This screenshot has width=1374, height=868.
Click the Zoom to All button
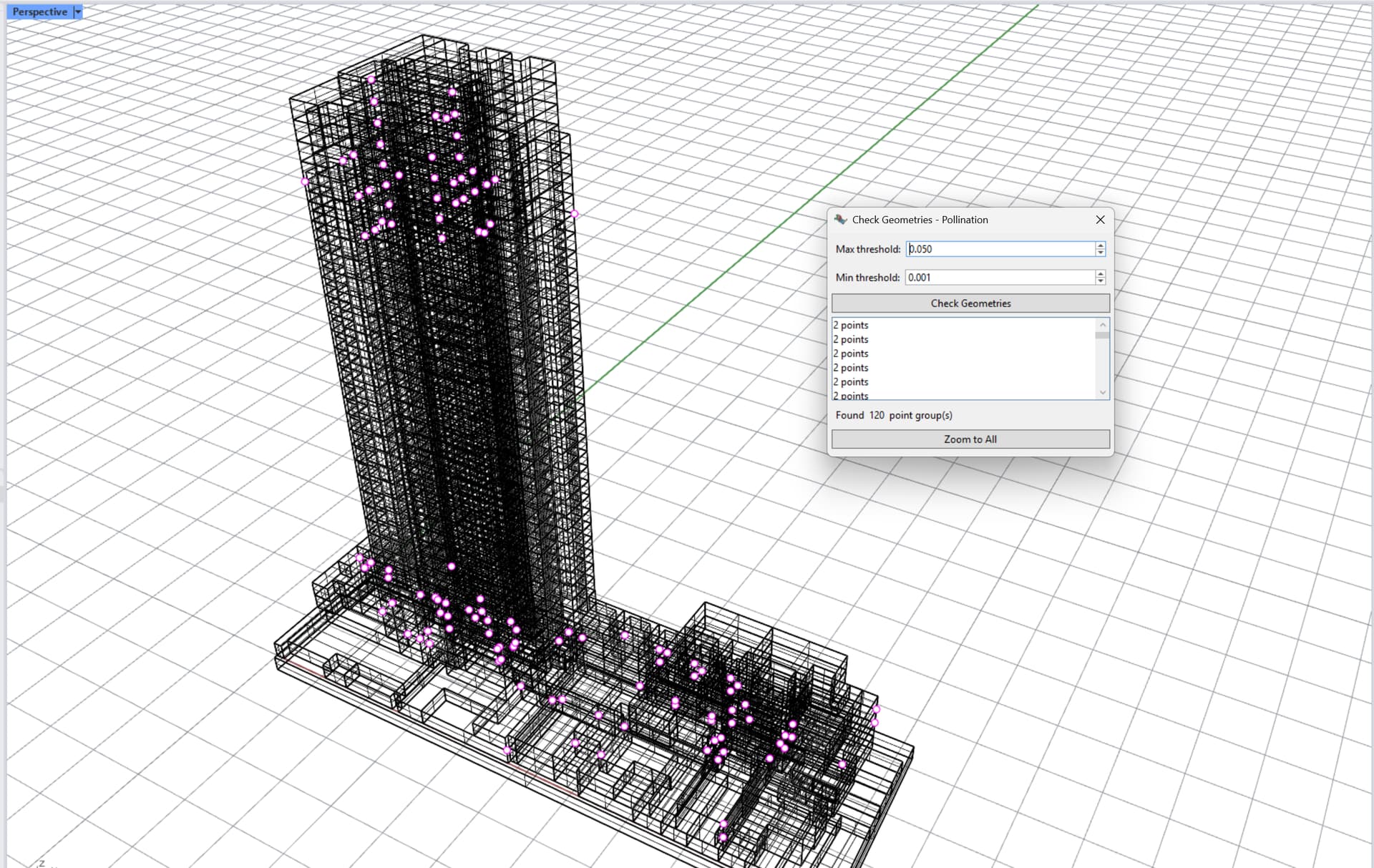[x=970, y=439]
